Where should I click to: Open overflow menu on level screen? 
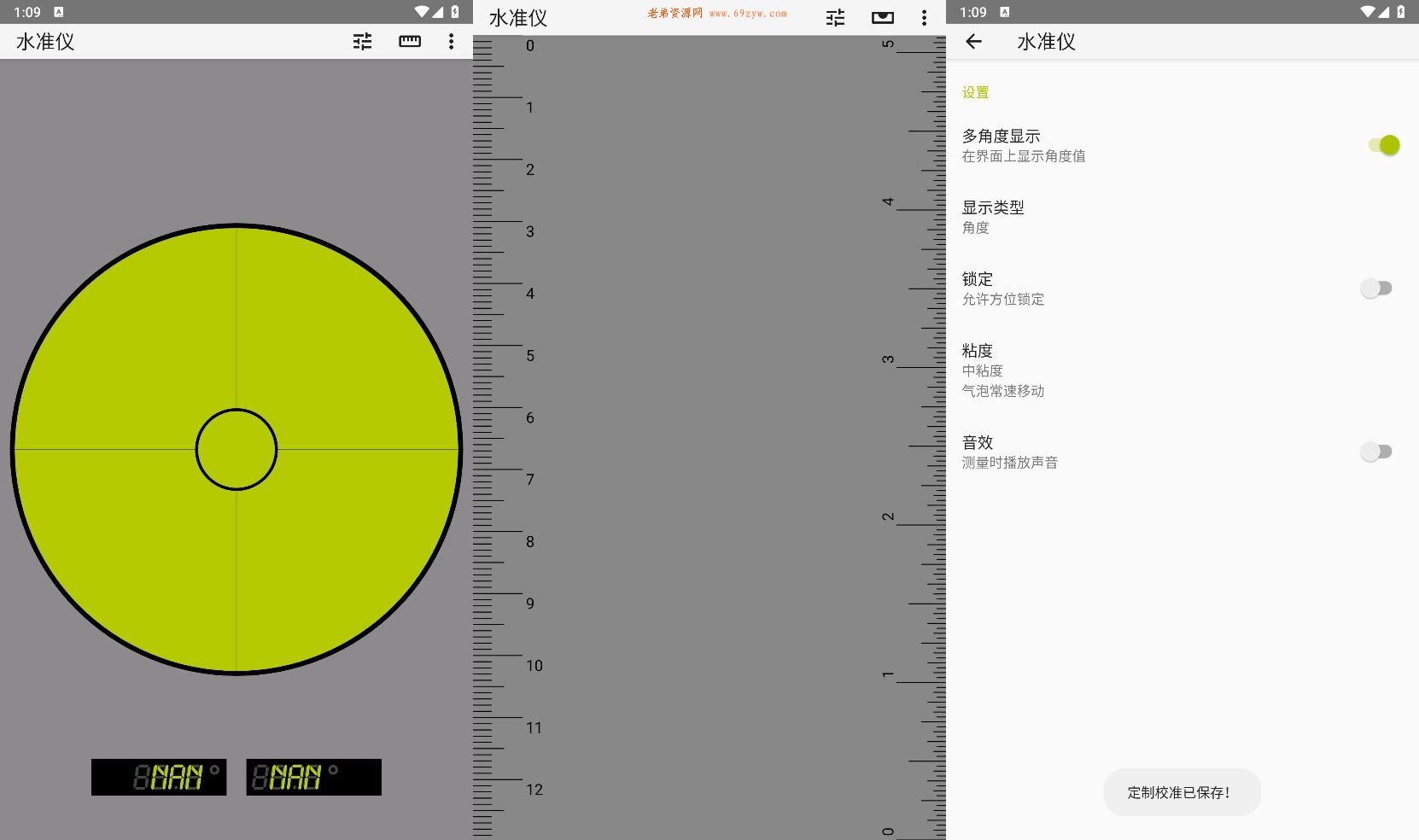pyautogui.click(x=452, y=42)
